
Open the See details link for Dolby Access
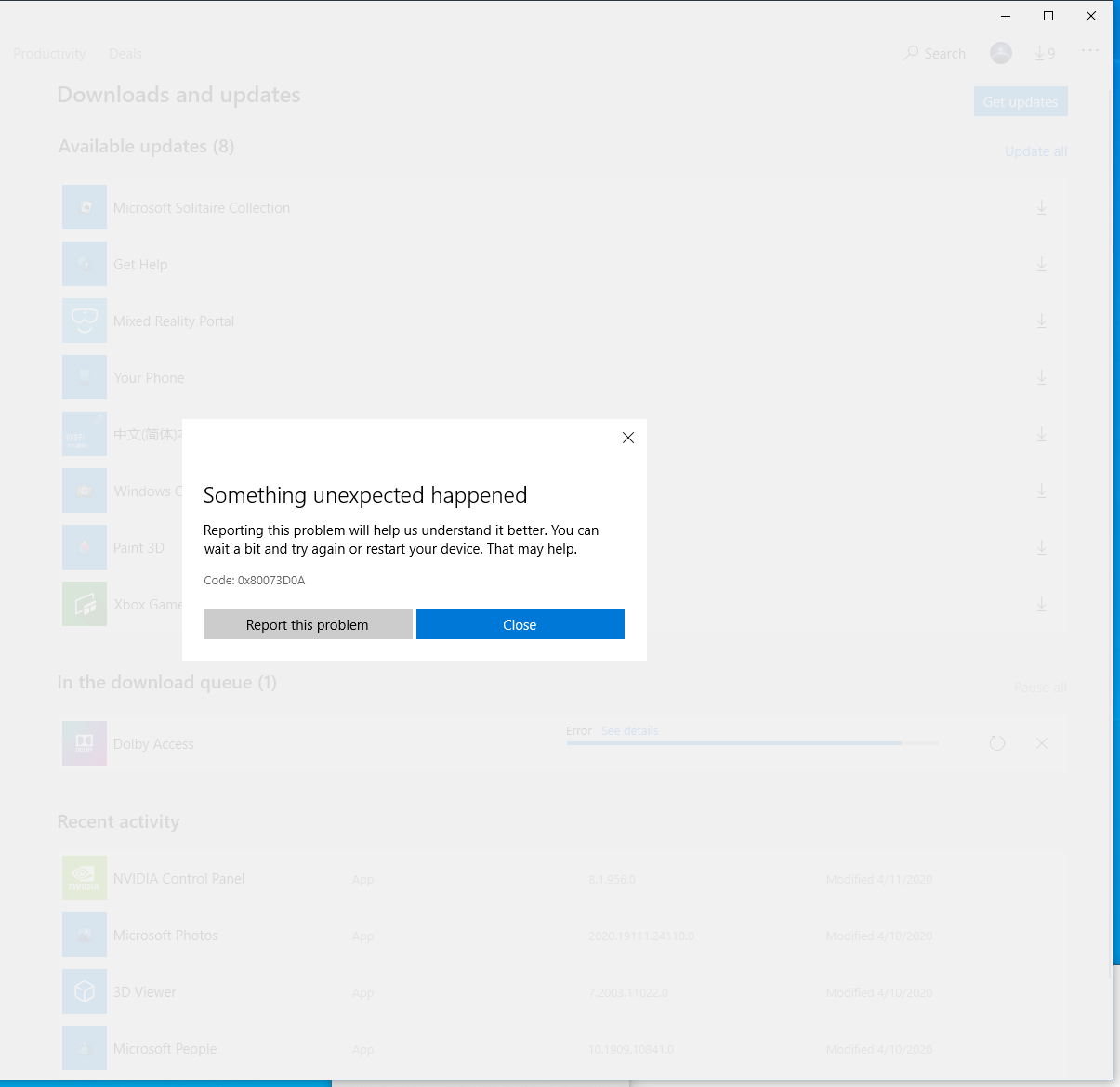click(x=629, y=731)
